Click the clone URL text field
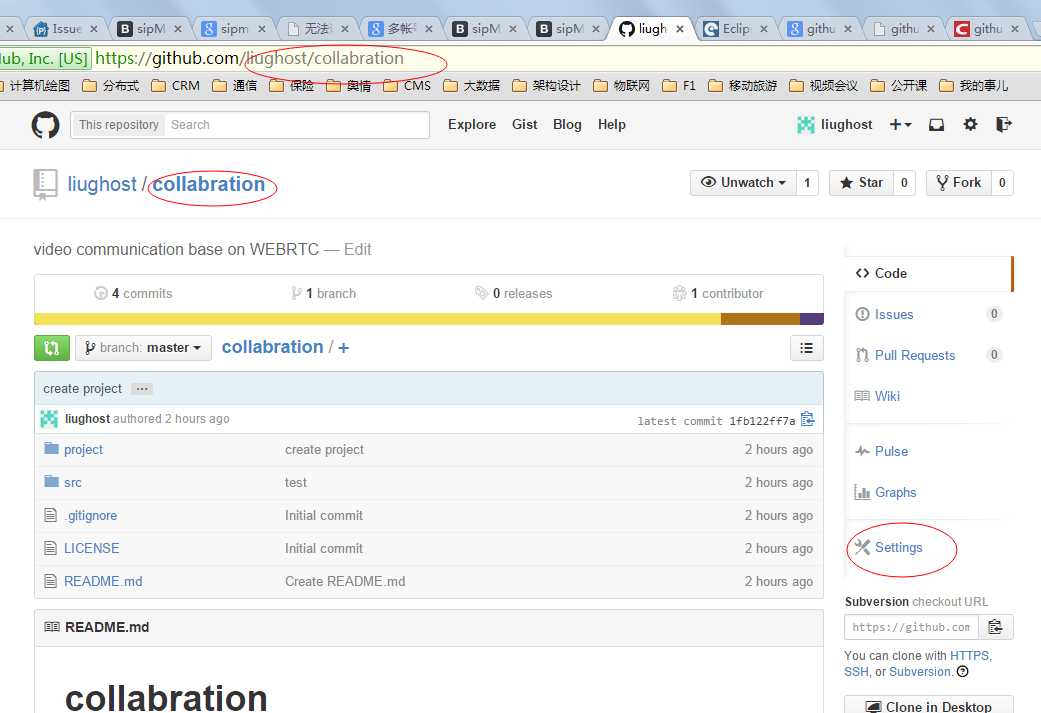Image resolution: width=1041 pixels, height=713 pixels. (x=912, y=627)
